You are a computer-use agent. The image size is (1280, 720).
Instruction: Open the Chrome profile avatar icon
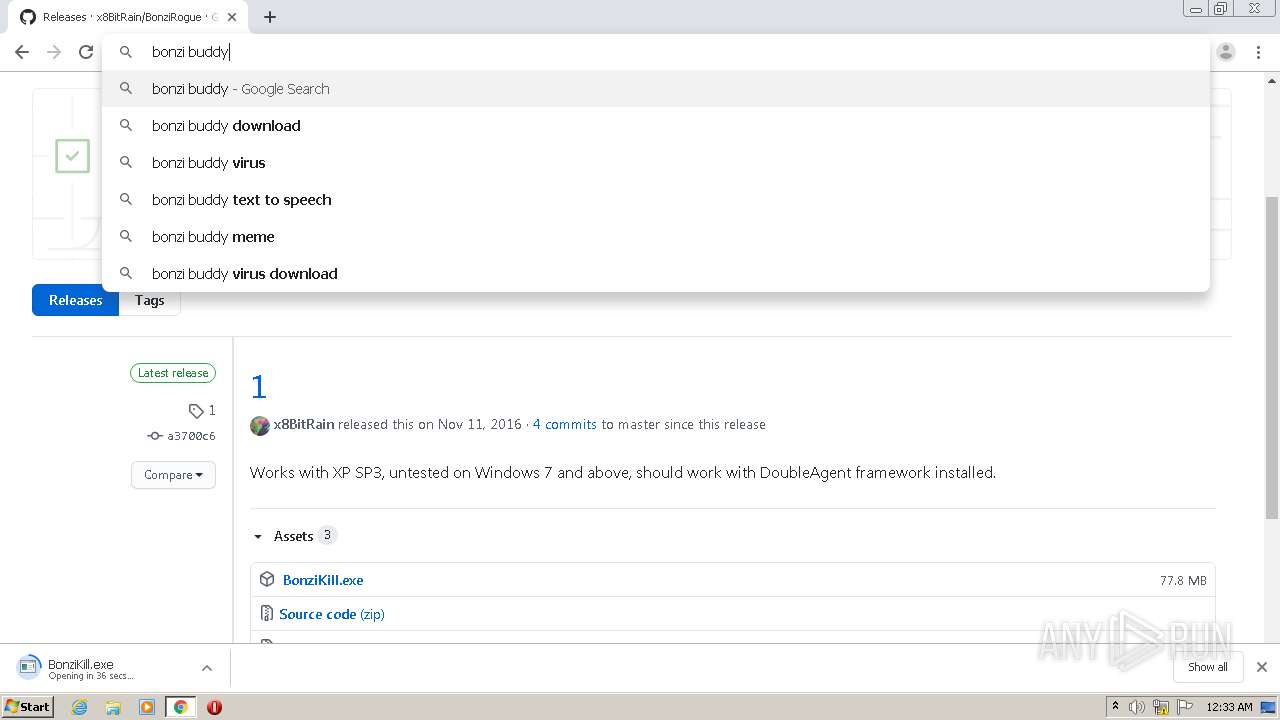click(x=1226, y=52)
